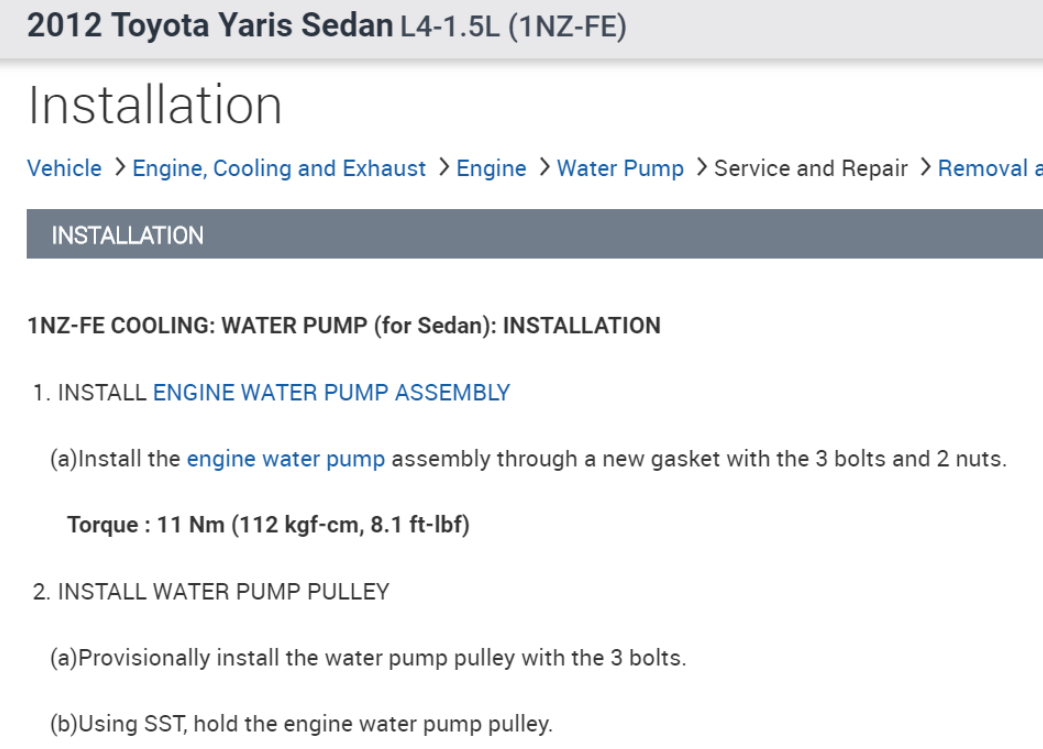Screen dimensions: 1043x749
Task: Select the Service and Repair breadcrumb
Action: pos(810,168)
